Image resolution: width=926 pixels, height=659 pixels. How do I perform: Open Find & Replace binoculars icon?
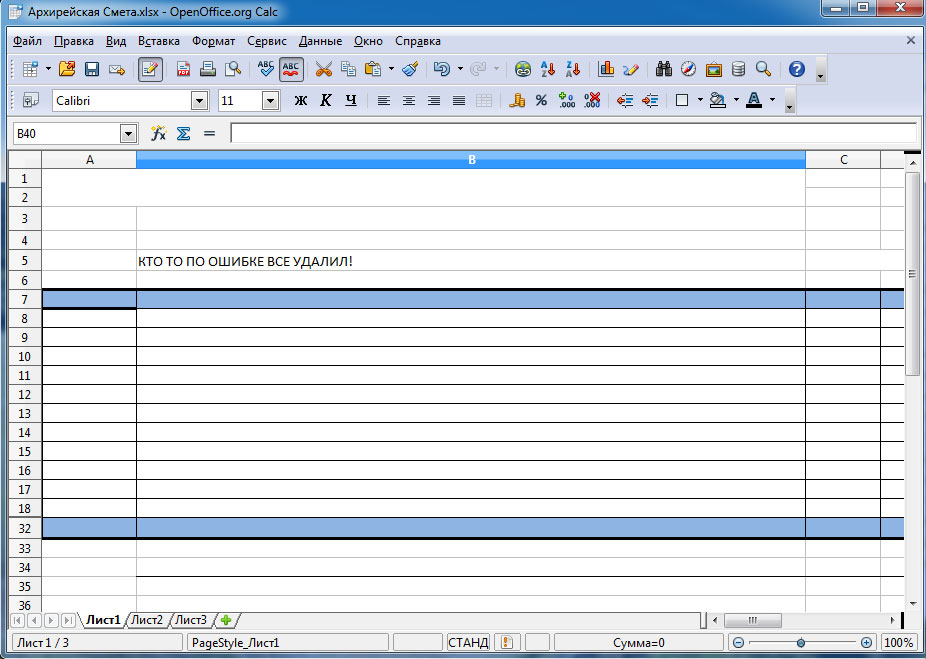coord(664,70)
